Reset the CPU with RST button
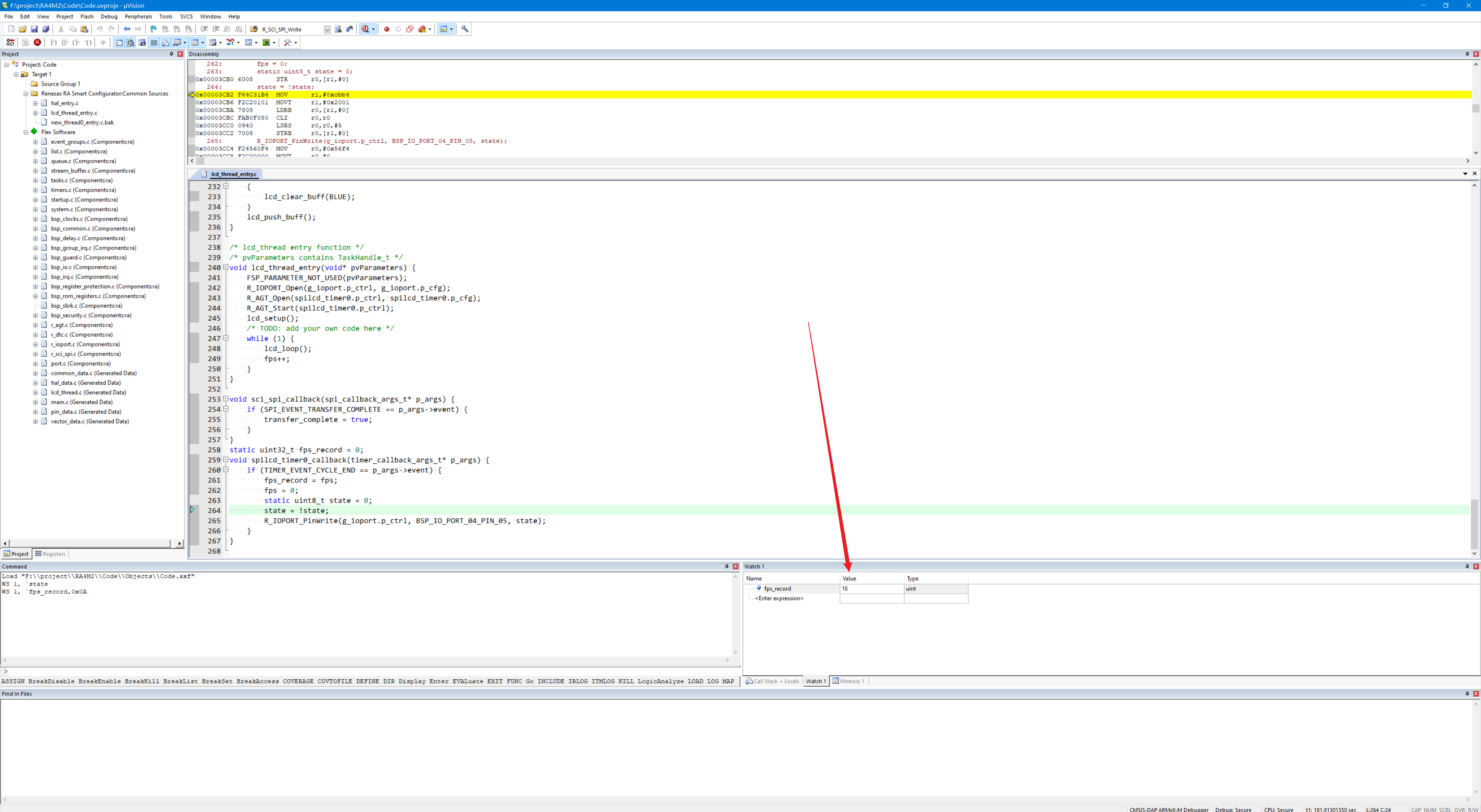The image size is (1481, 812). (x=10, y=42)
